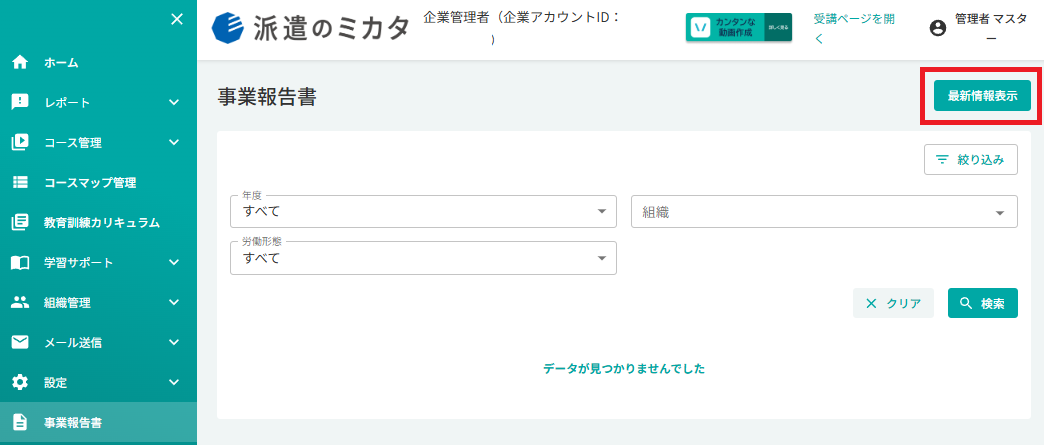
Task: Open 教育訓練カリキュラム menu item
Action: [99, 222]
